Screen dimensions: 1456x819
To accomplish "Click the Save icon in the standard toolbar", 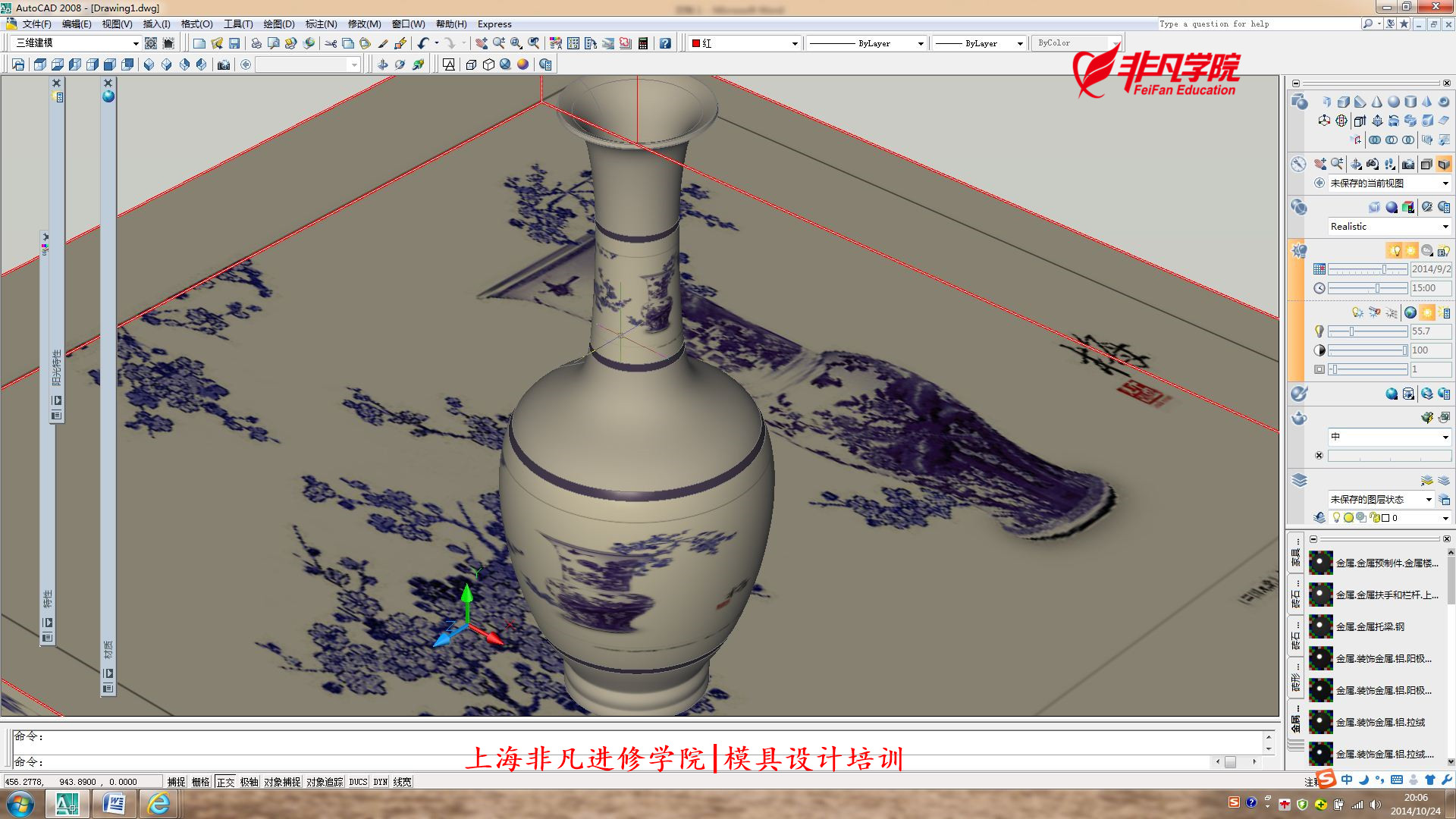I will coord(234,43).
